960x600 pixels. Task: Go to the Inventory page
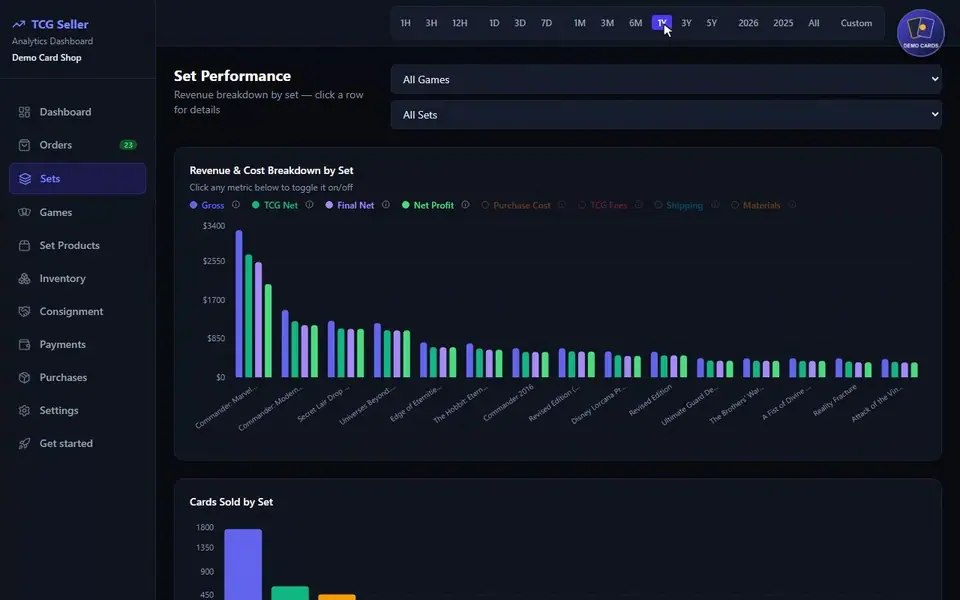[77, 279]
